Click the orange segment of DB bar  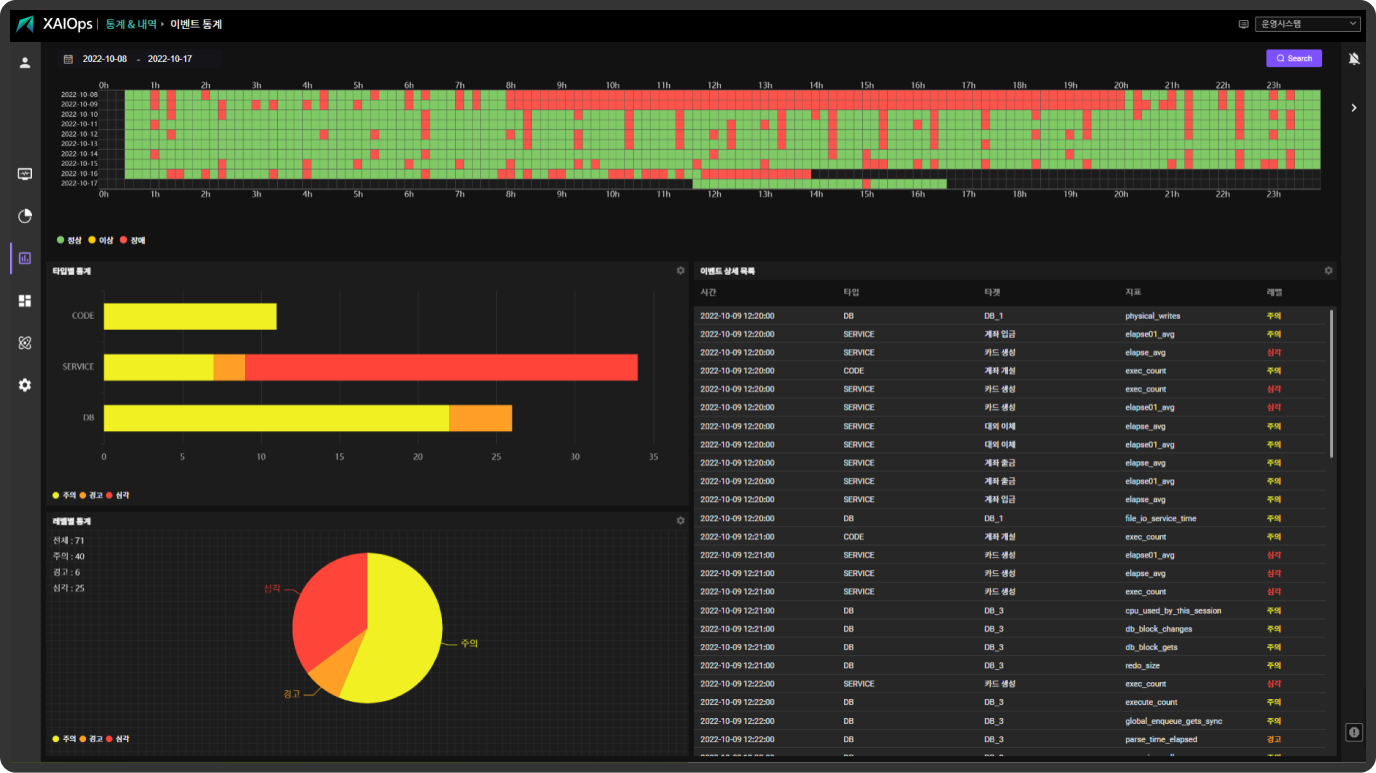point(480,418)
